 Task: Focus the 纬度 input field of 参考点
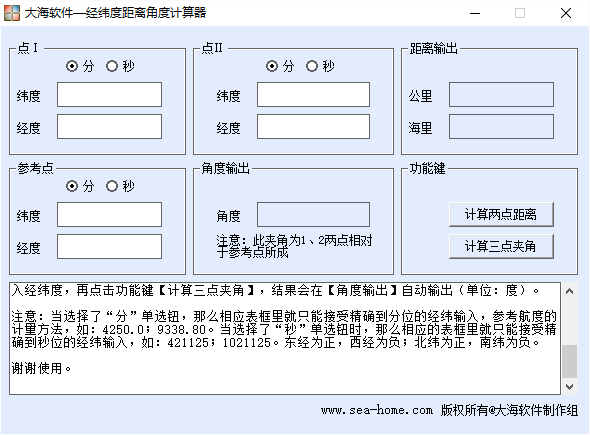109,214
